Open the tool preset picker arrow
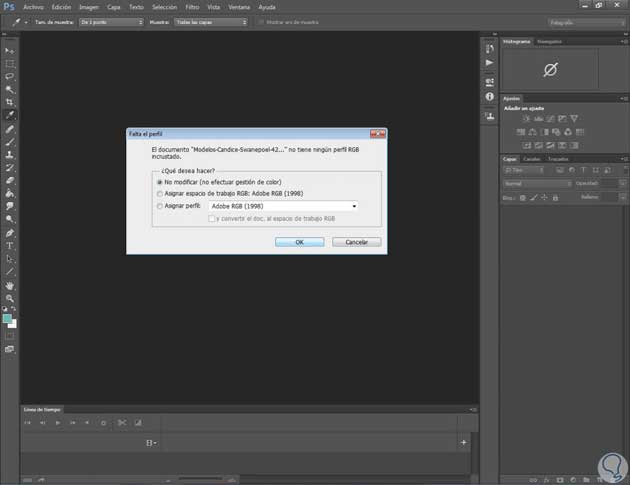Image resolution: width=630 pixels, height=485 pixels. tap(26, 23)
